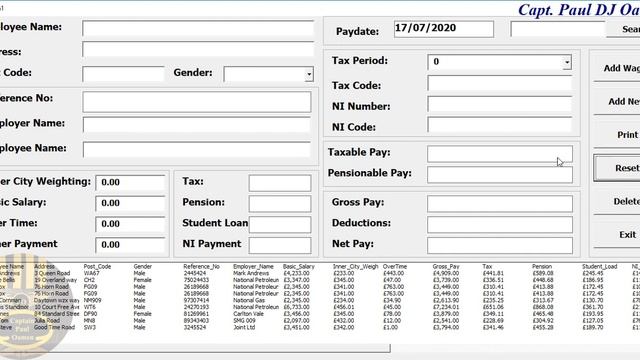Click the Mark Andrews employer cell
The height and width of the screenshot is (360, 640).
(251, 273)
